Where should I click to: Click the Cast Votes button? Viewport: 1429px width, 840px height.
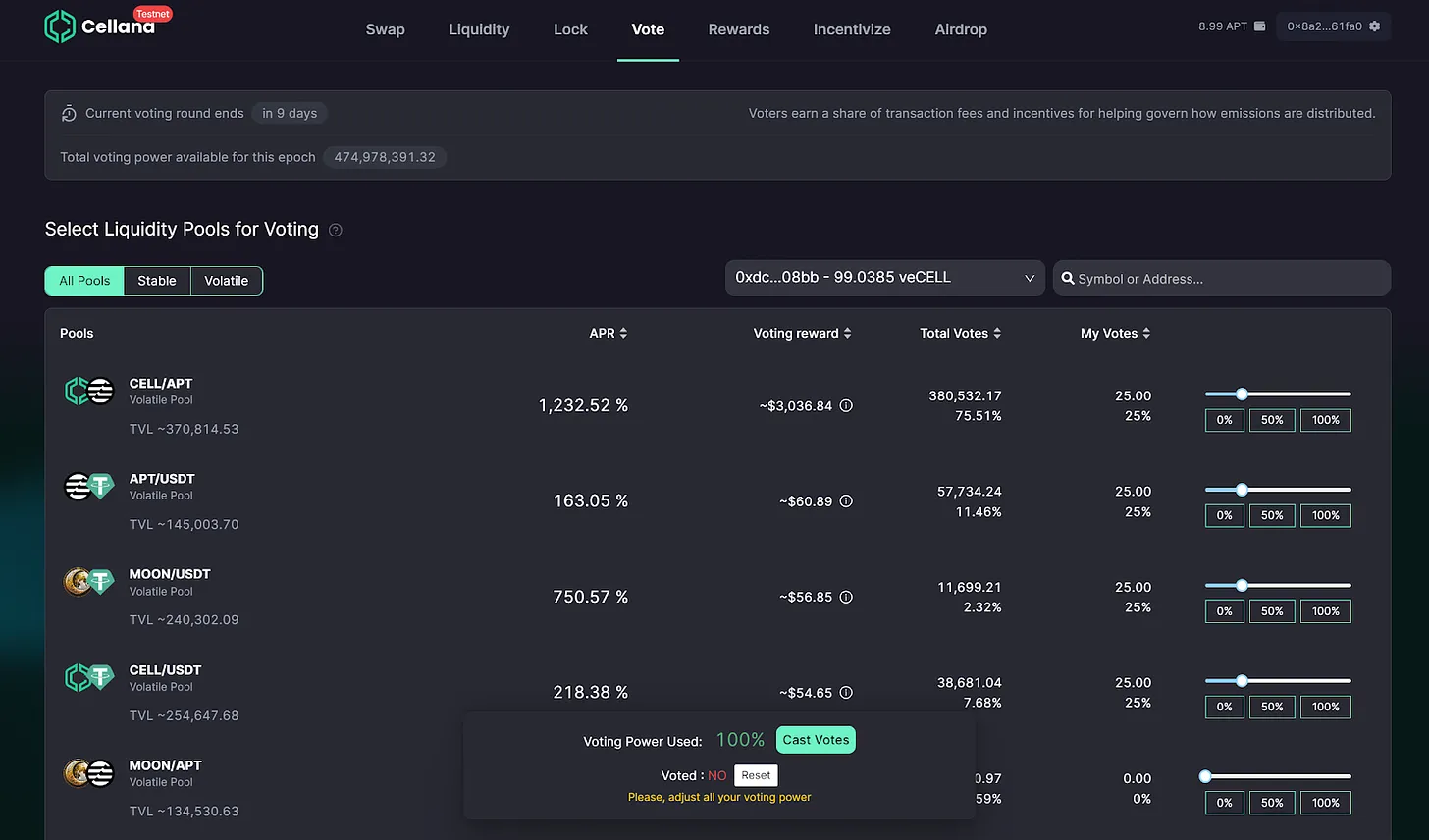(x=816, y=740)
